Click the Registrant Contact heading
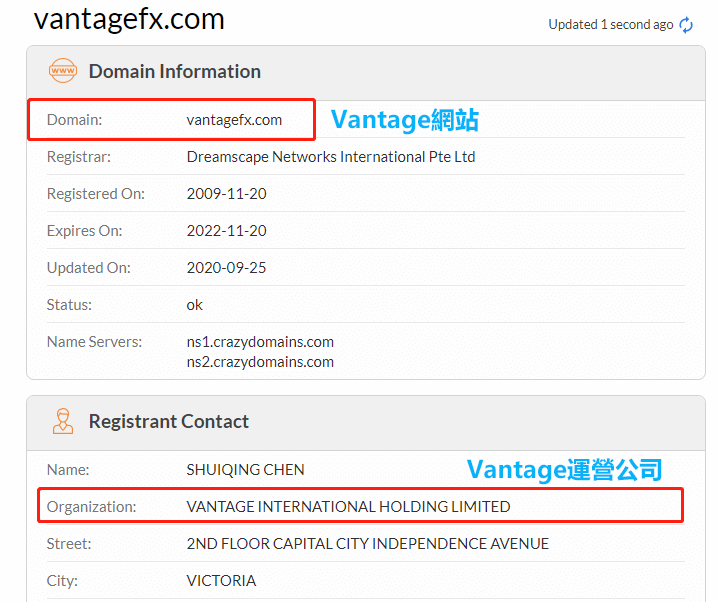 [x=169, y=421]
